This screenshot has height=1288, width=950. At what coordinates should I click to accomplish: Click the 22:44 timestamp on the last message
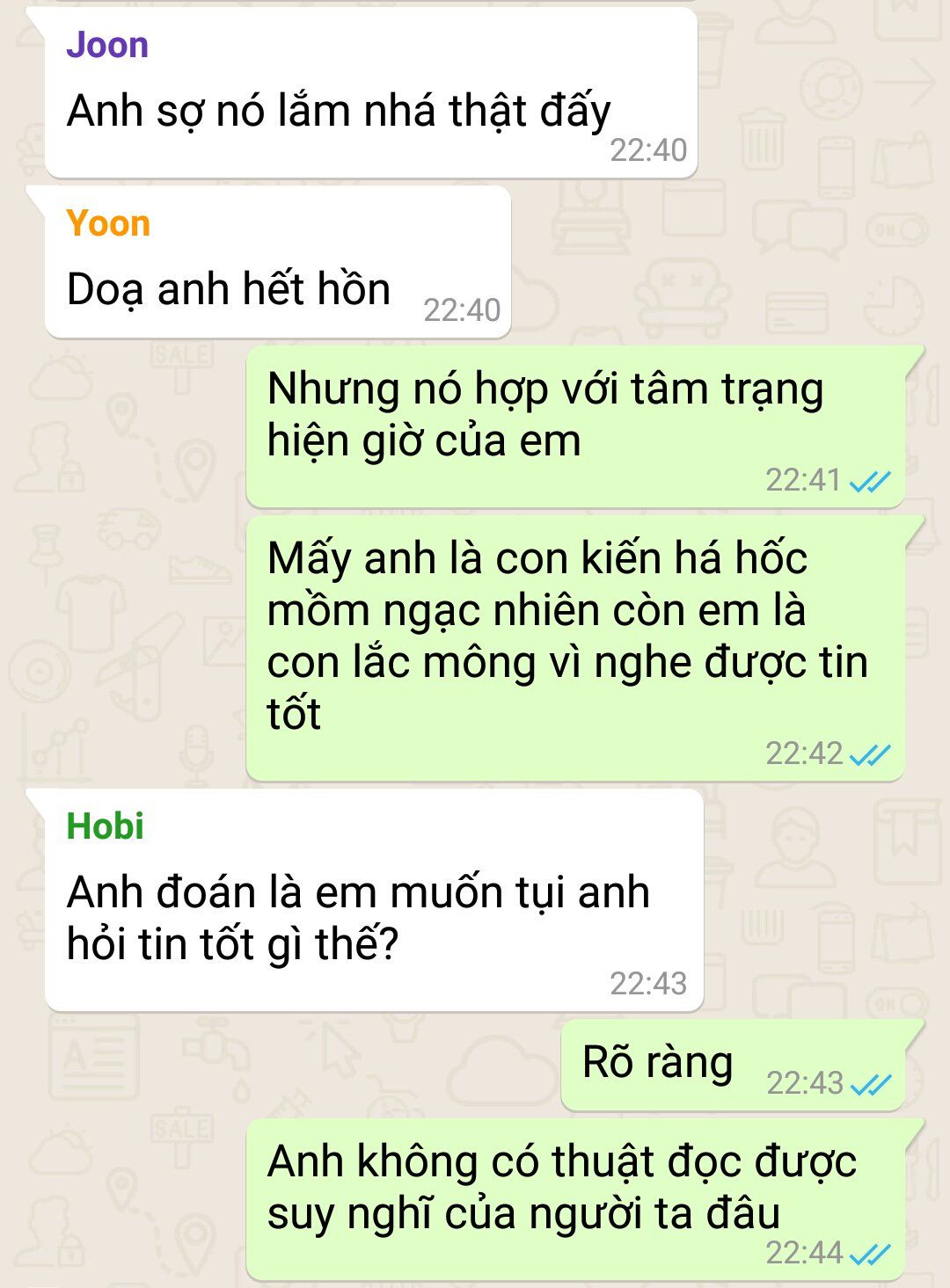click(804, 1253)
